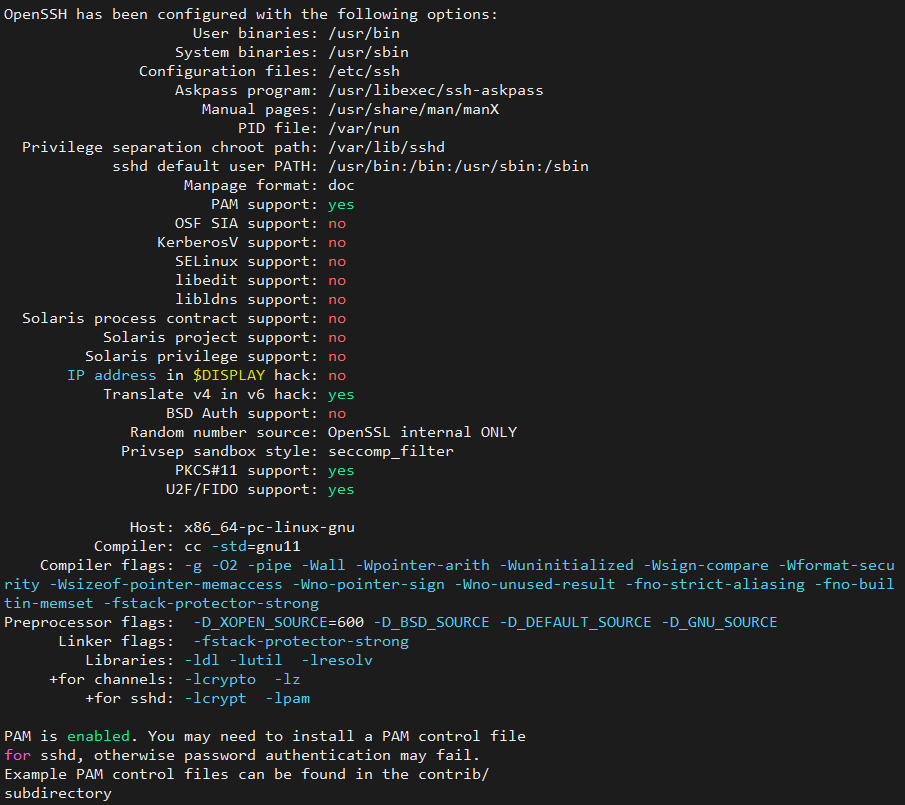Select the path '/usr/bin' after User binaries
Image resolution: width=905 pixels, height=805 pixels.
click(364, 33)
